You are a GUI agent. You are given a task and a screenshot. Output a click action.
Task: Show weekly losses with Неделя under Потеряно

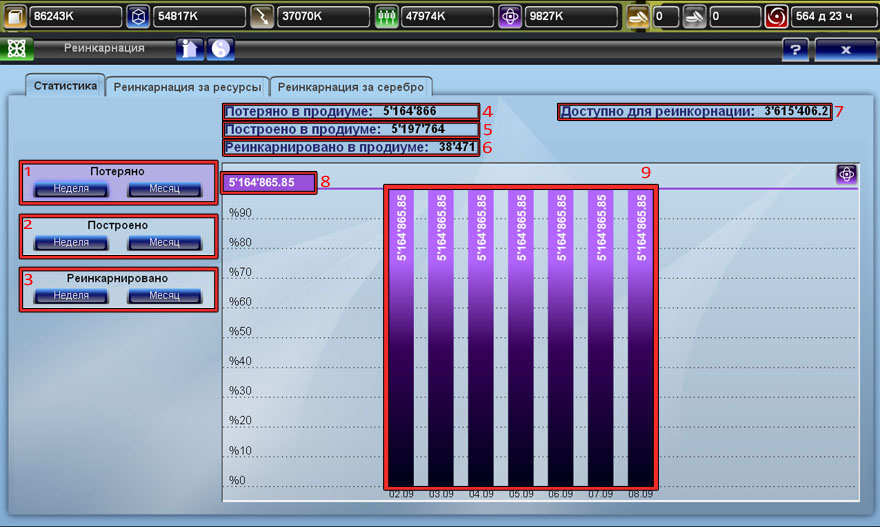coord(71,189)
